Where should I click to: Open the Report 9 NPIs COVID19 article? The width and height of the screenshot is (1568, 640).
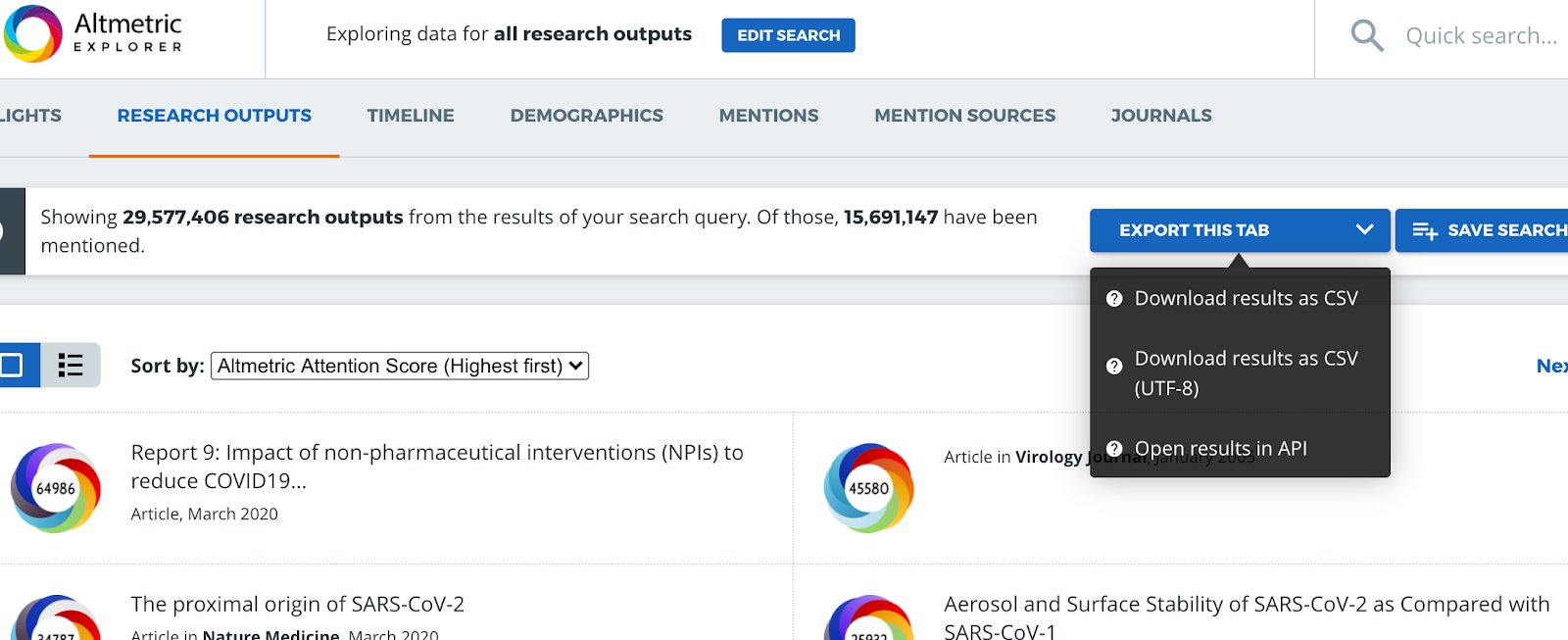click(436, 466)
